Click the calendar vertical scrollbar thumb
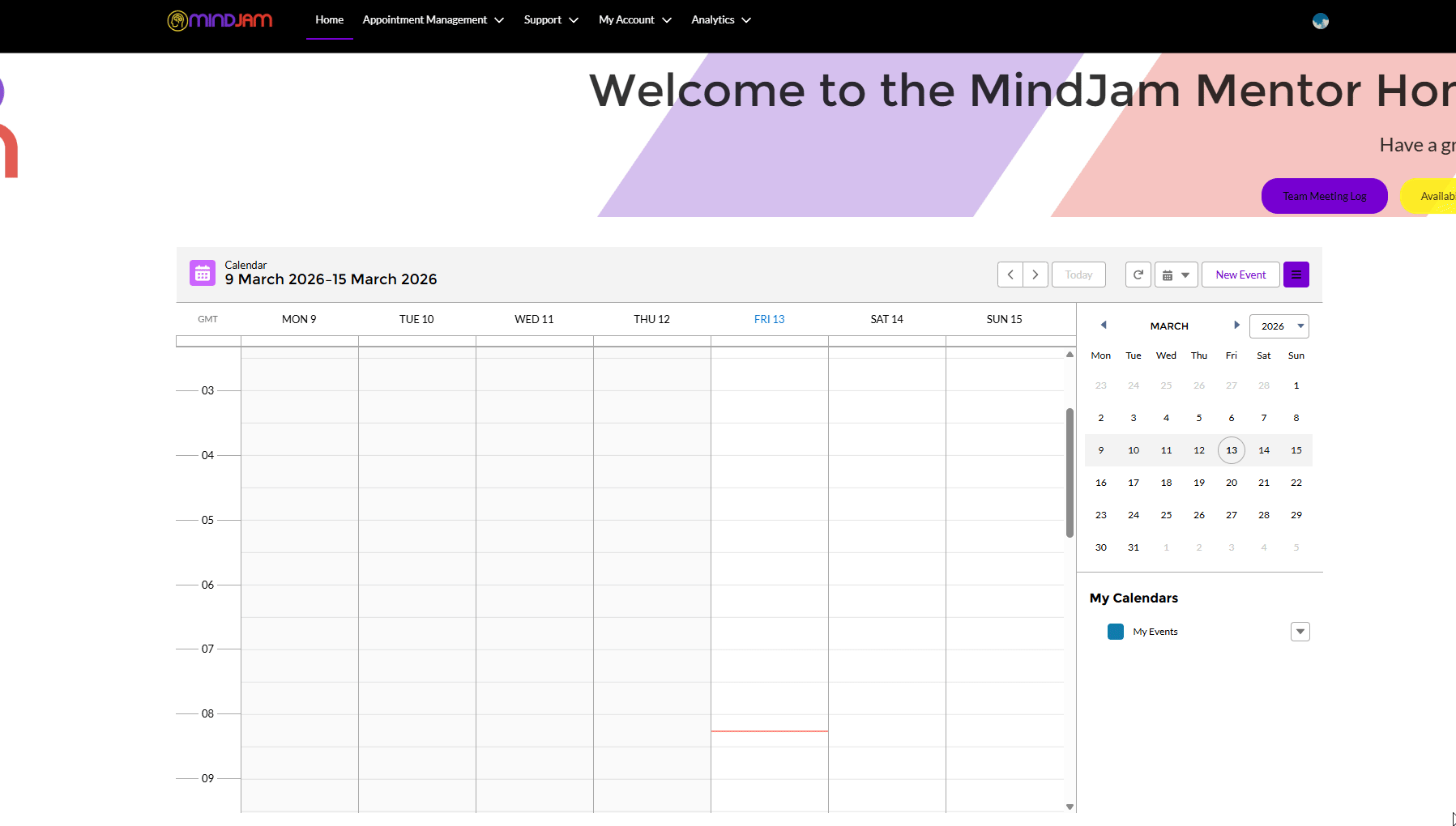1456x826 pixels. click(x=1070, y=472)
